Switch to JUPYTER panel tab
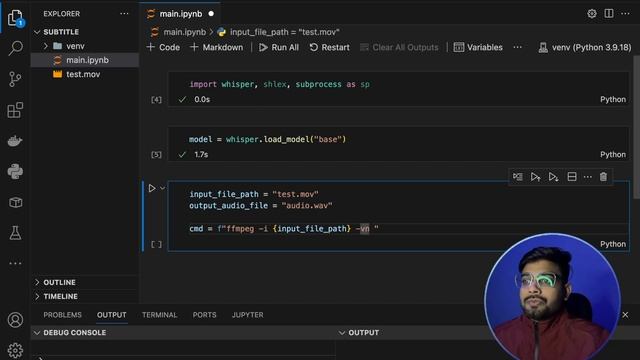 tap(247, 315)
